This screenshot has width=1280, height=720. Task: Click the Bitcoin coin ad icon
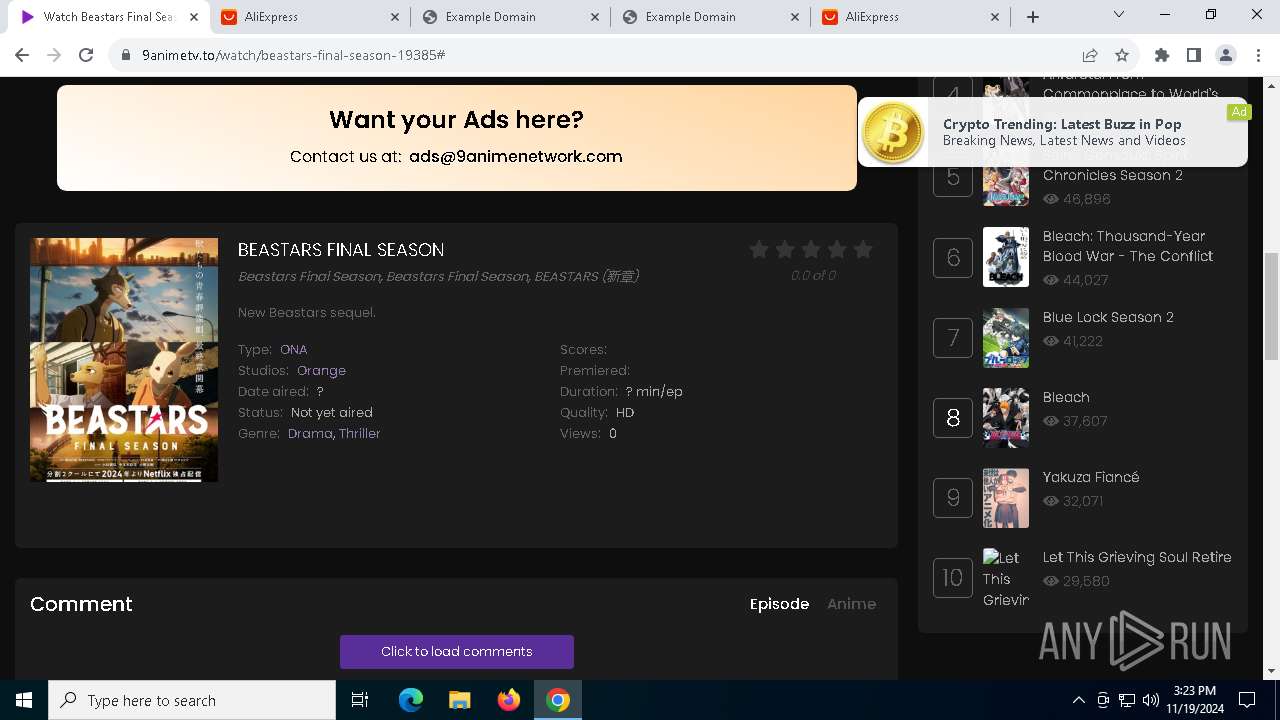pyautogui.click(x=892, y=133)
